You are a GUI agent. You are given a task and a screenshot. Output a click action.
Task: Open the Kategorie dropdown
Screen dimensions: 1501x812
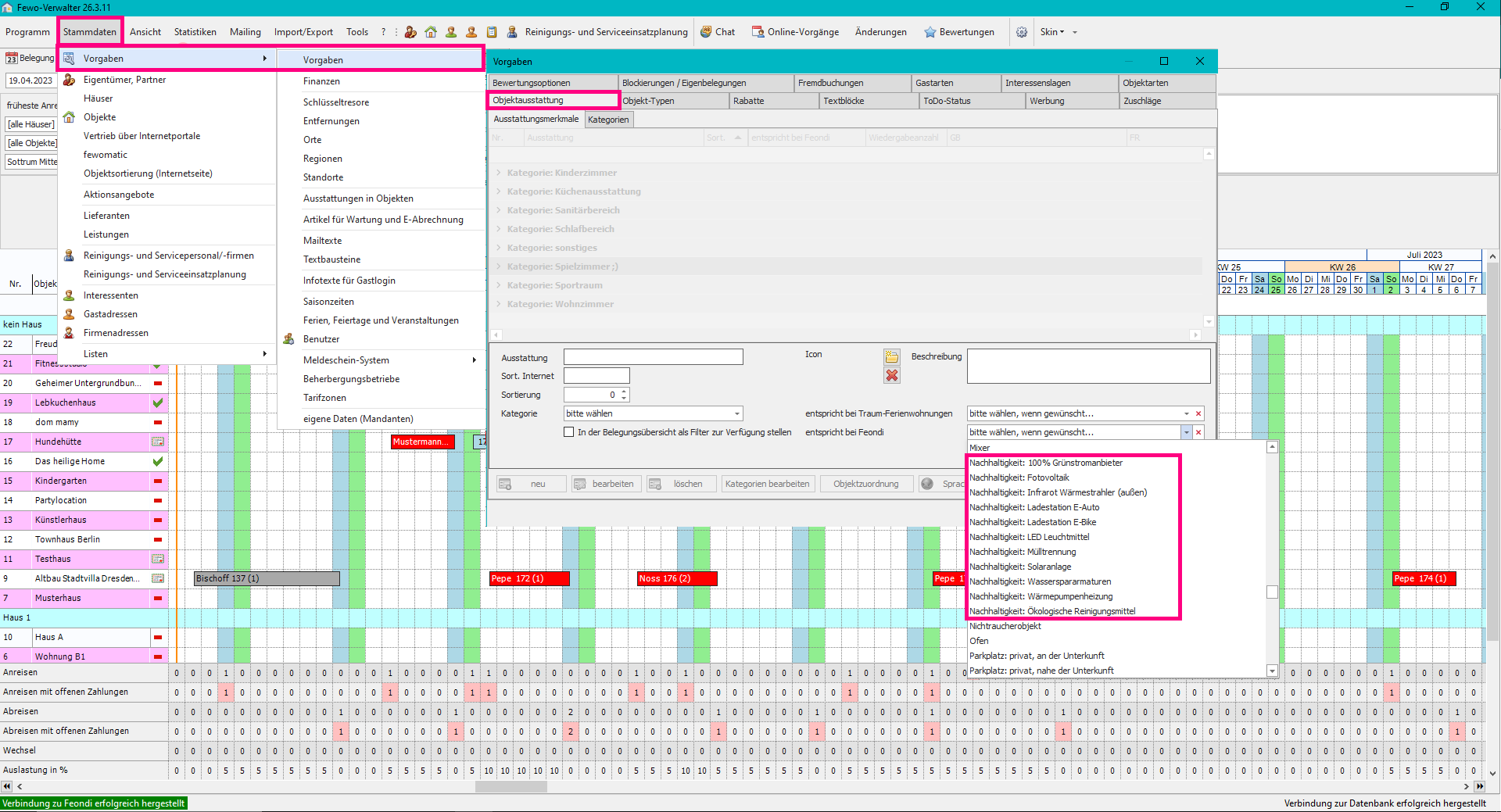pos(736,413)
